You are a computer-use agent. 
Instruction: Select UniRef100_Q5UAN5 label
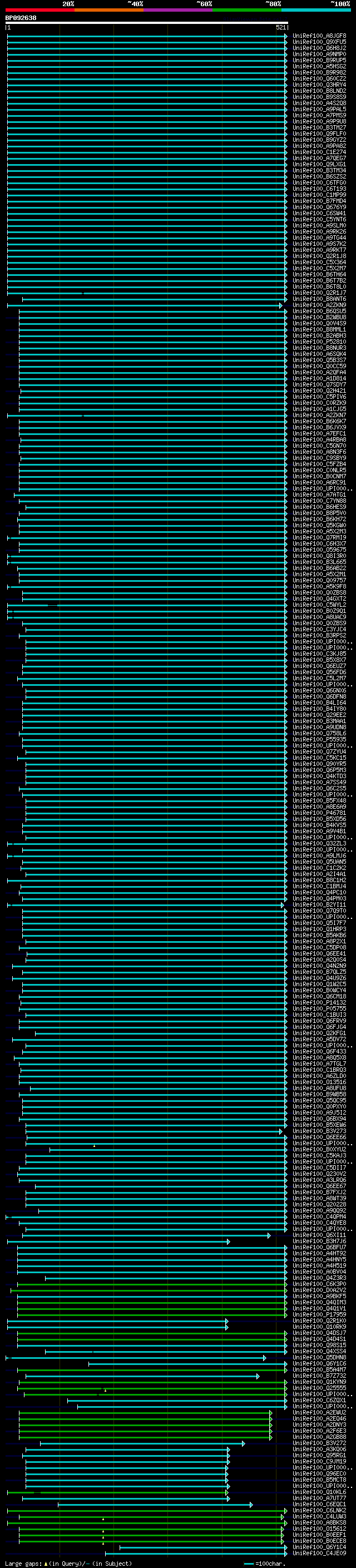[x=319, y=862]
